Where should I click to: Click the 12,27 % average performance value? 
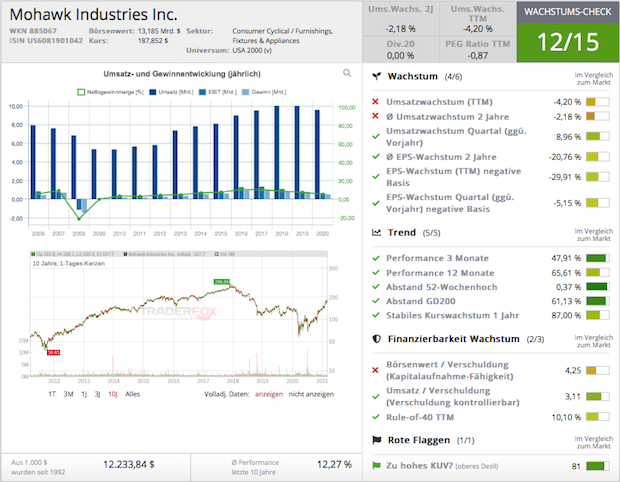pyautogui.click(x=334, y=464)
